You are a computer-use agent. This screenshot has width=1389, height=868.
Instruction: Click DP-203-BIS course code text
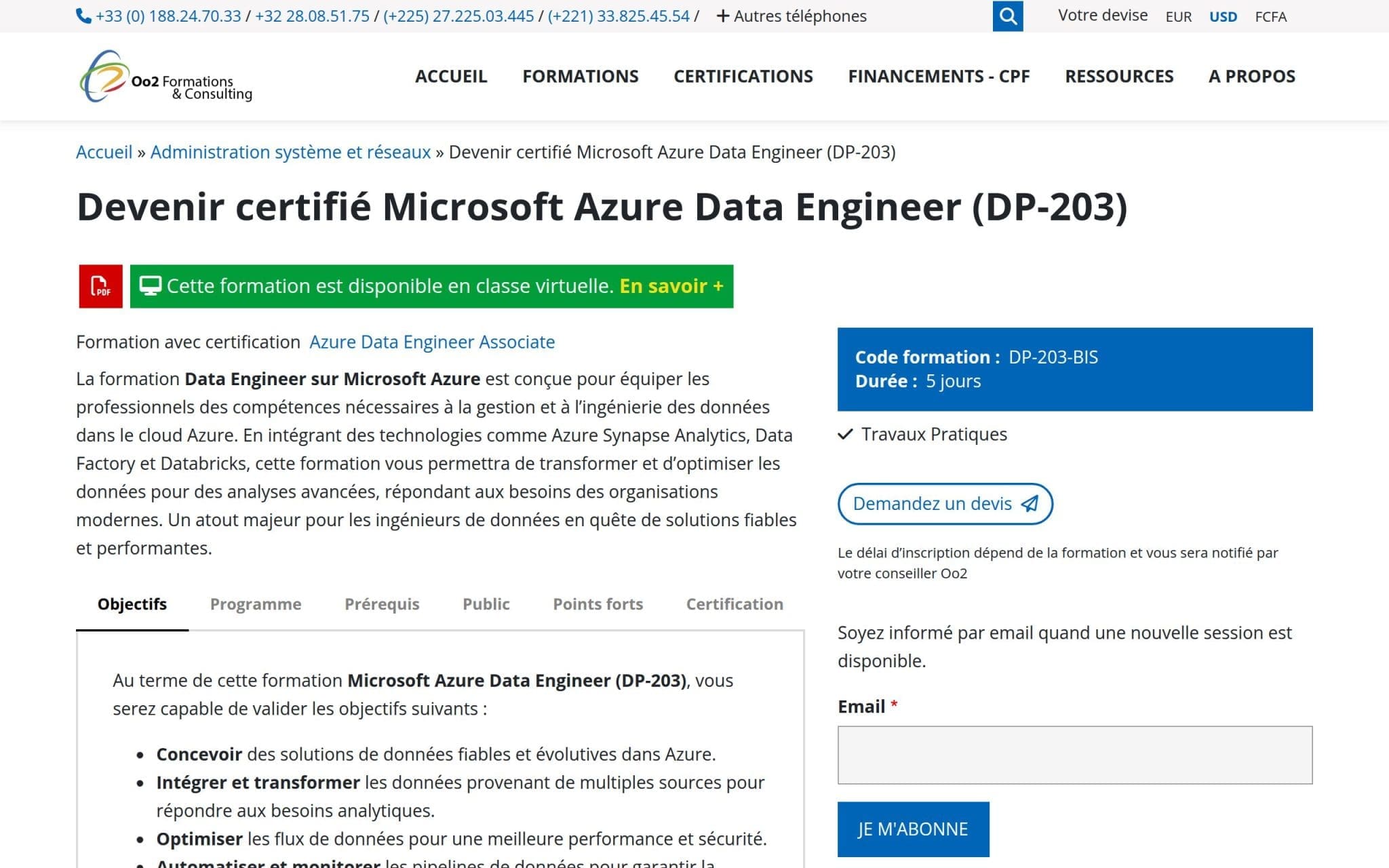tap(1053, 357)
